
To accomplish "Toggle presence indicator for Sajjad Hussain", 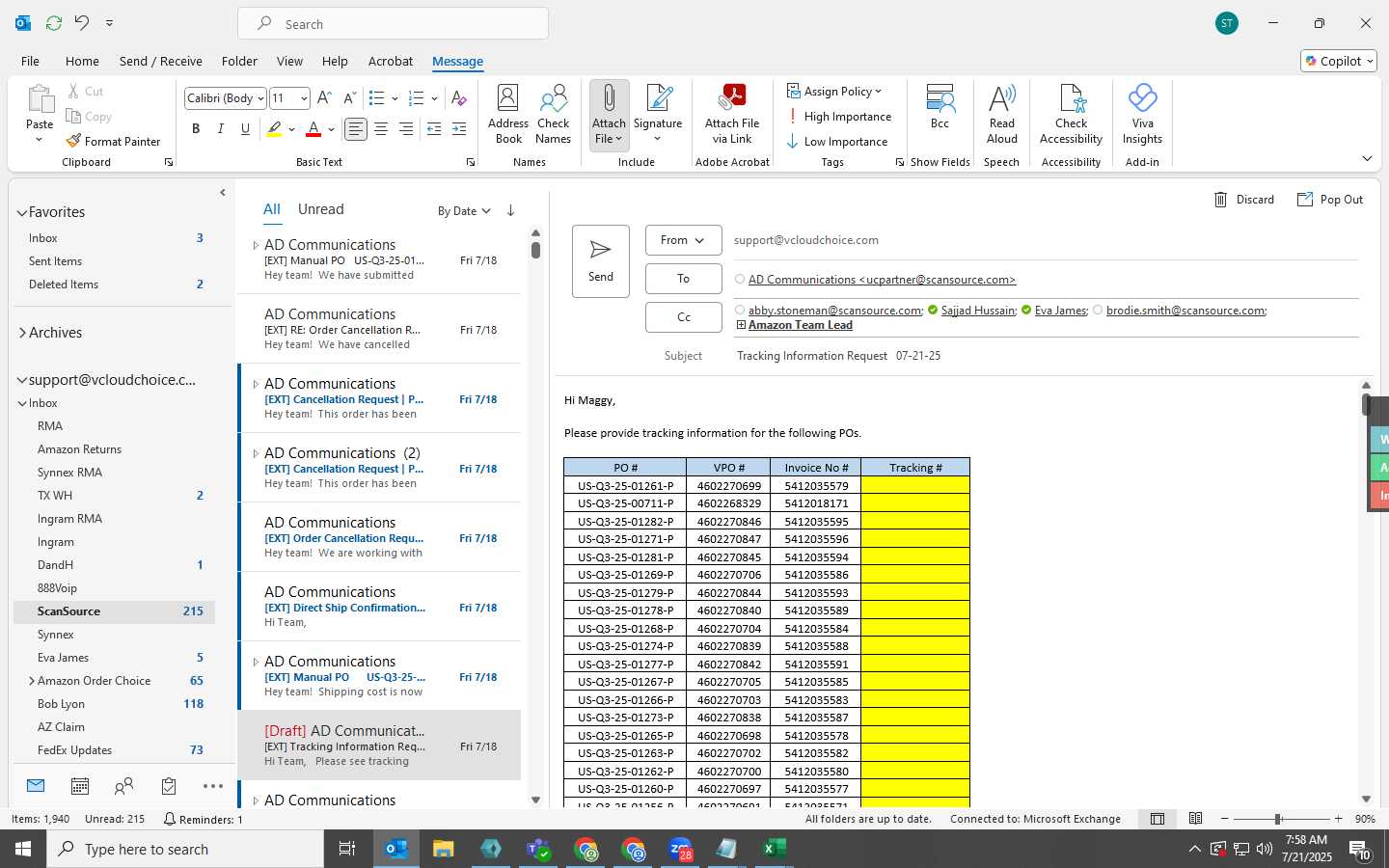I will (933, 310).
